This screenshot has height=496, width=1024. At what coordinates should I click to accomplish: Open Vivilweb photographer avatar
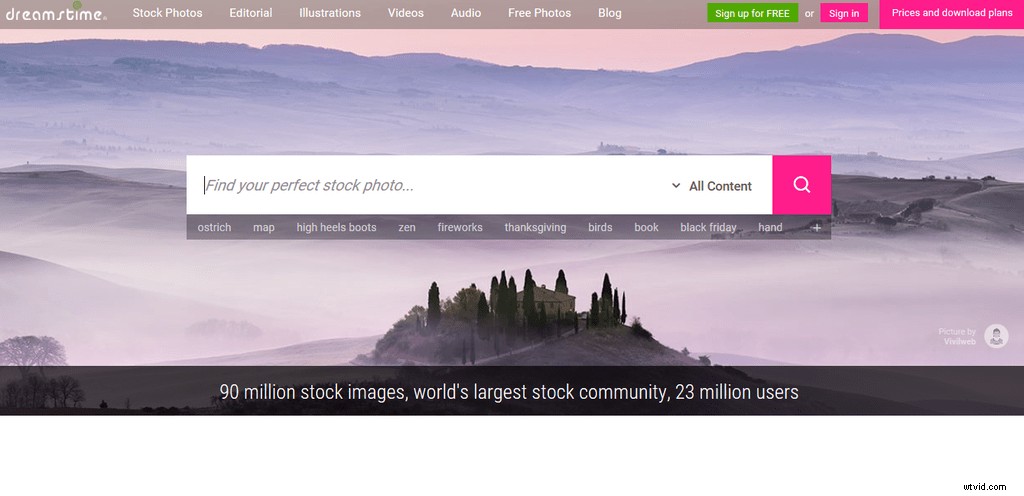click(996, 336)
